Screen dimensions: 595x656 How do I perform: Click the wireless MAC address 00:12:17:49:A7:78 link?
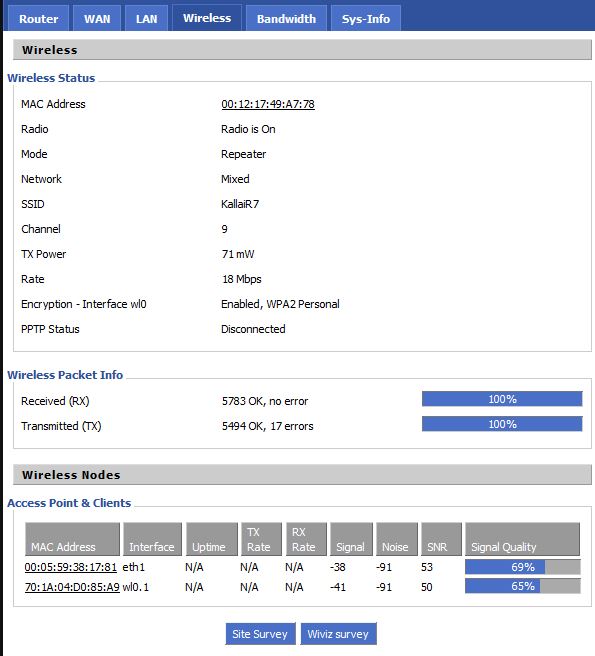click(268, 104)
